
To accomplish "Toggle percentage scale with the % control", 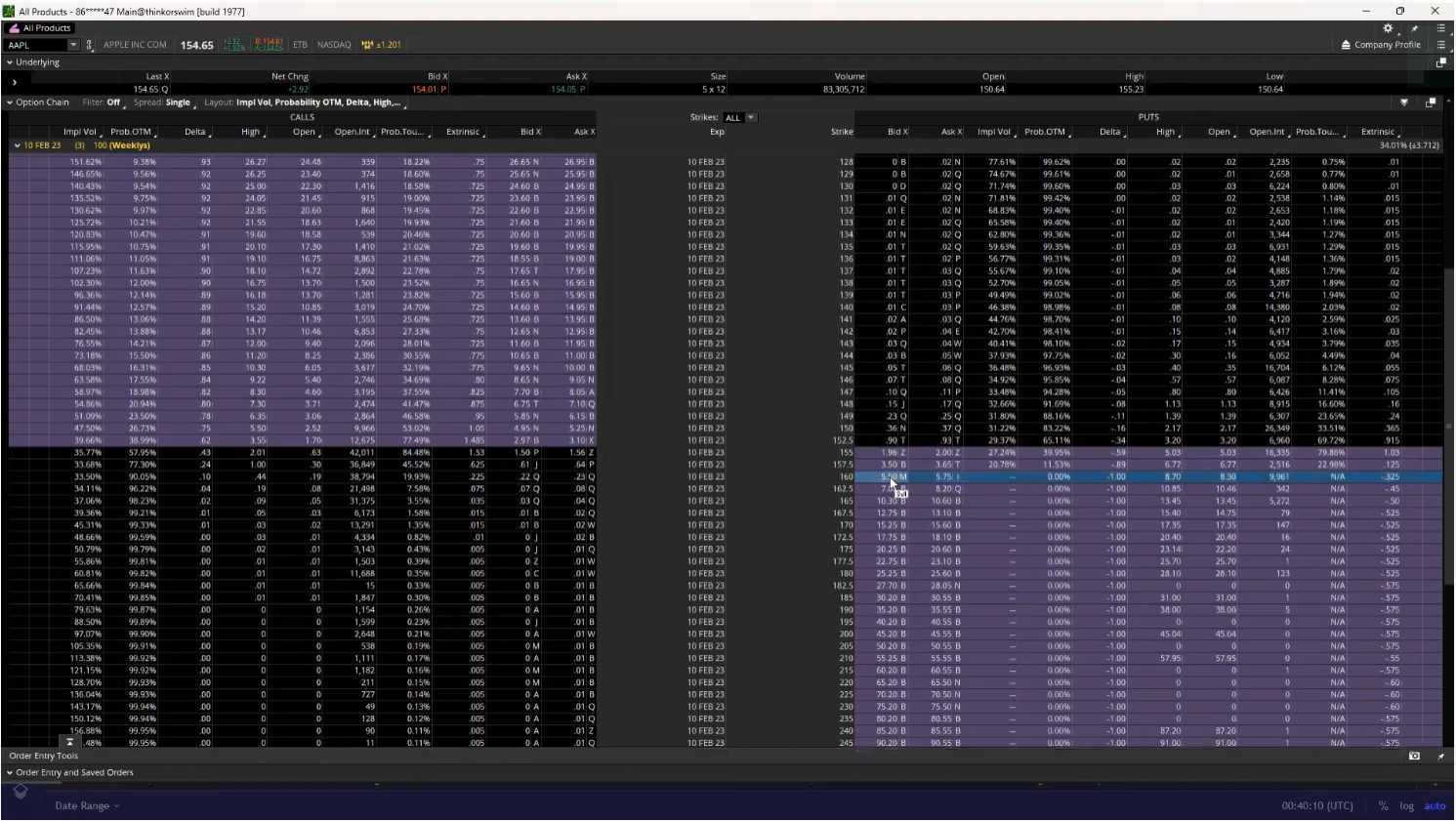I will pos(1383,805).
